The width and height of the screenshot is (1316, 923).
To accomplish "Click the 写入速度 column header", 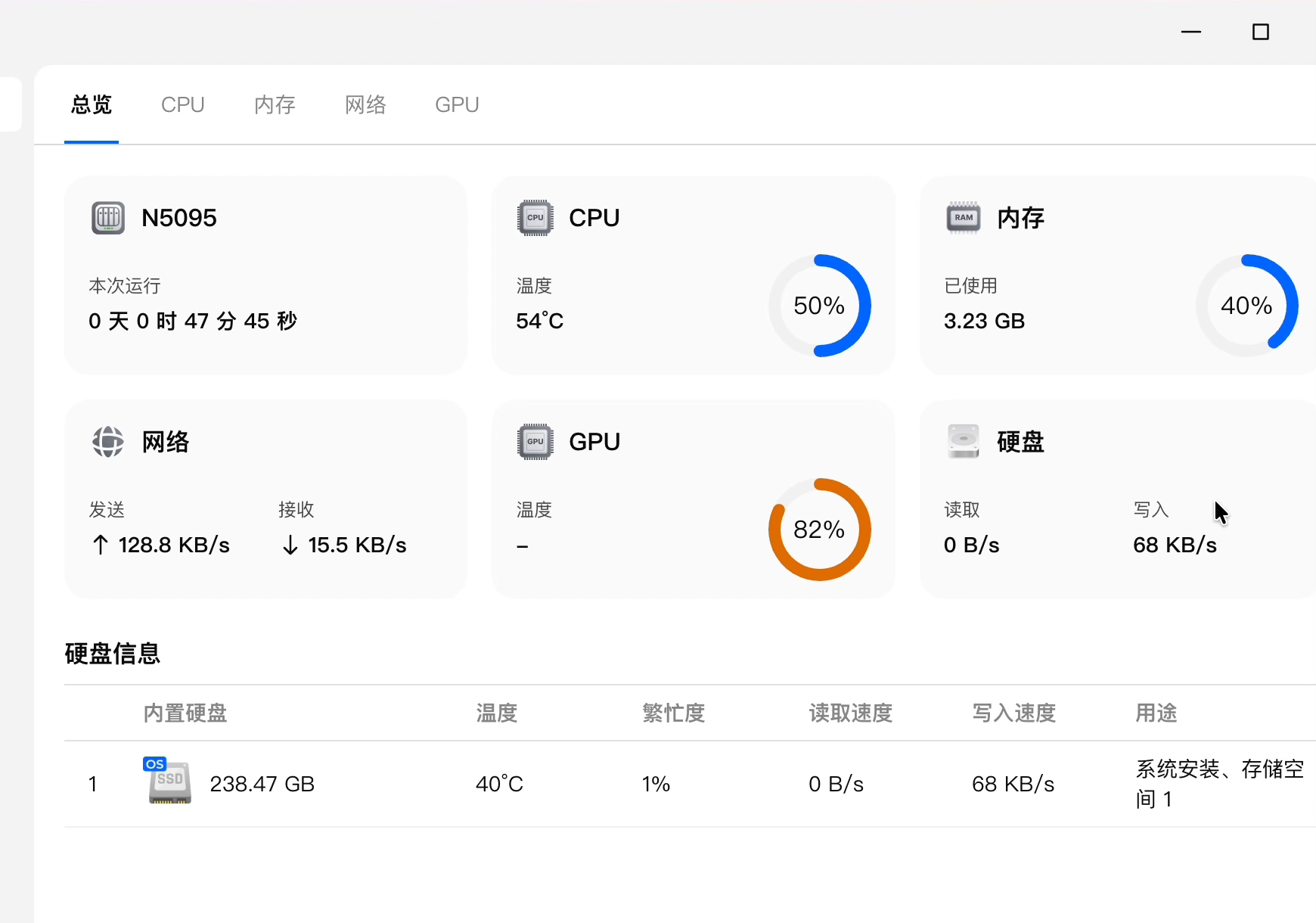I will [1014, 713].
